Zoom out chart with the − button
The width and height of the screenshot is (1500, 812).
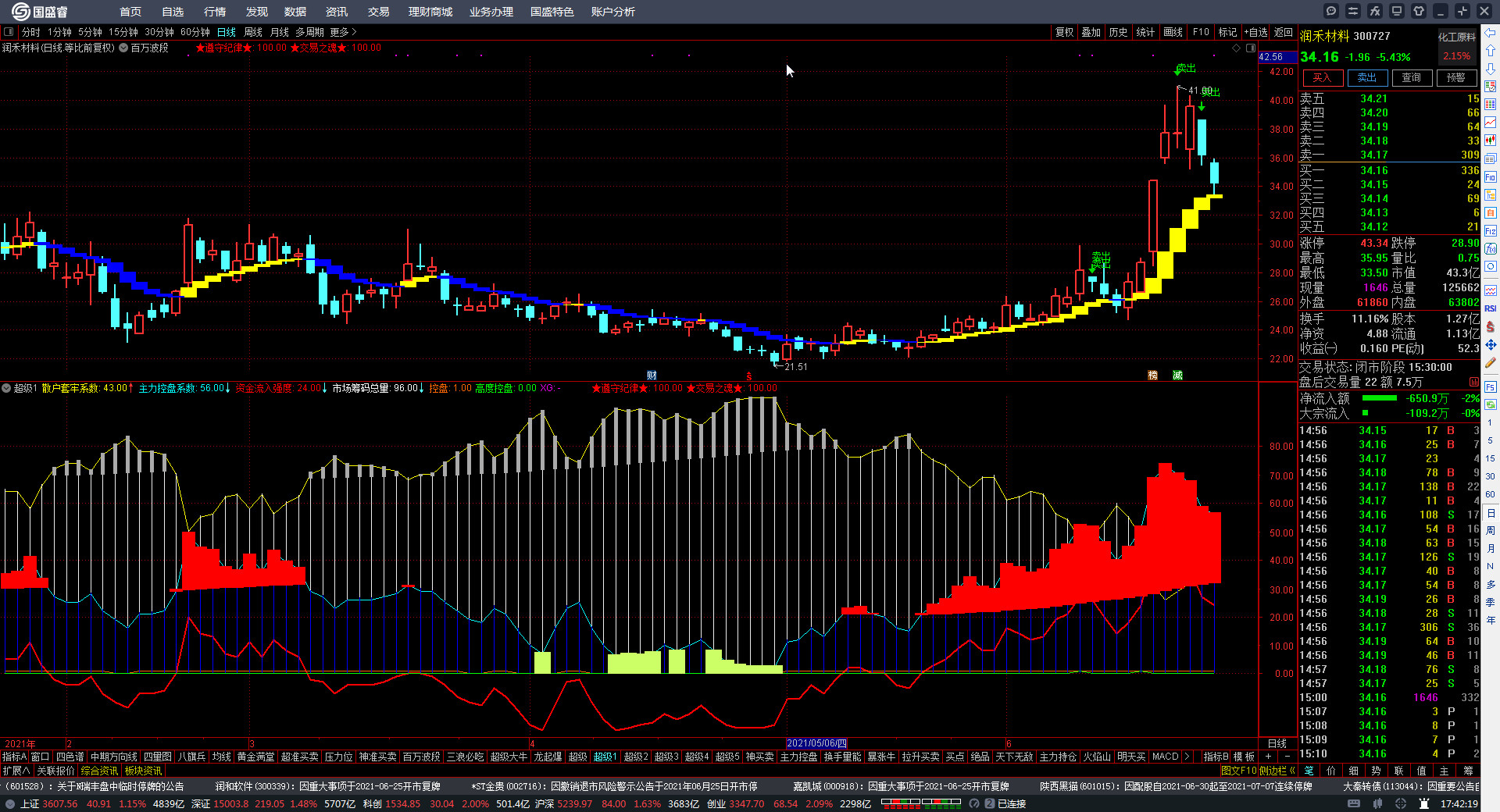pos(1287,757)
